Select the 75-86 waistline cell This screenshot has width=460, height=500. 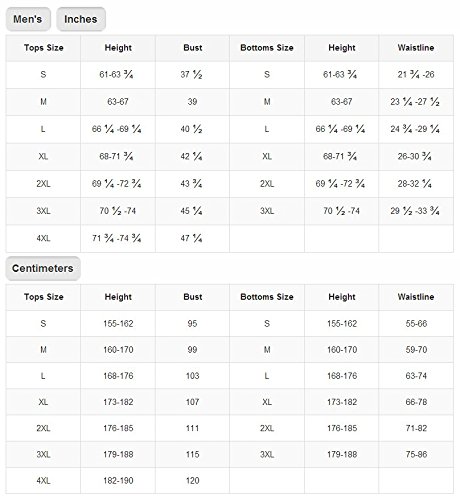pos(416,454)
